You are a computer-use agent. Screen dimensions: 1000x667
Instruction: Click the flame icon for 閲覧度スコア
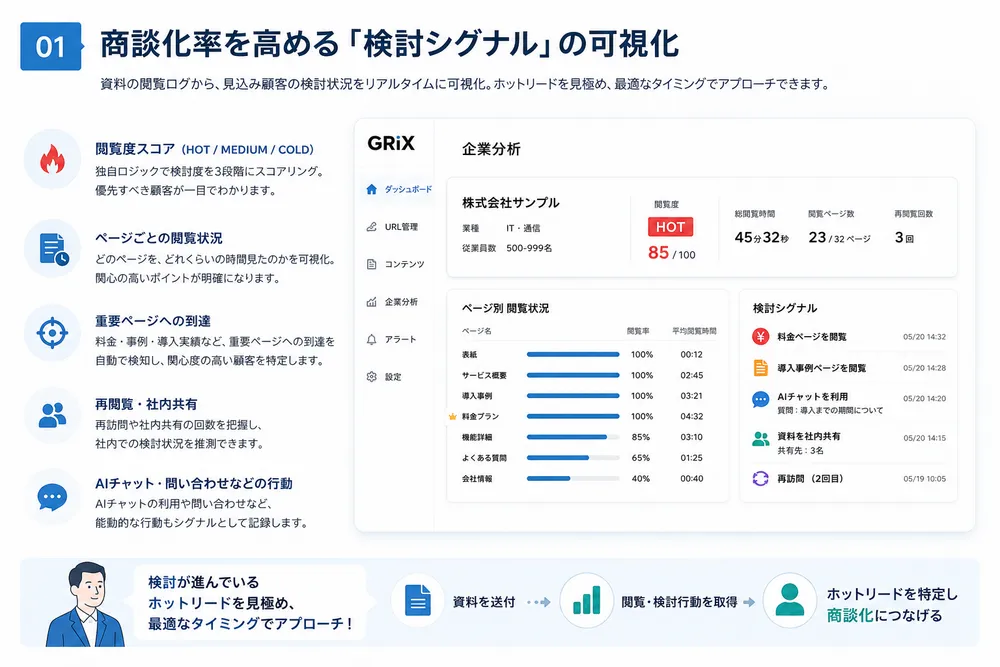click(52, 159)
